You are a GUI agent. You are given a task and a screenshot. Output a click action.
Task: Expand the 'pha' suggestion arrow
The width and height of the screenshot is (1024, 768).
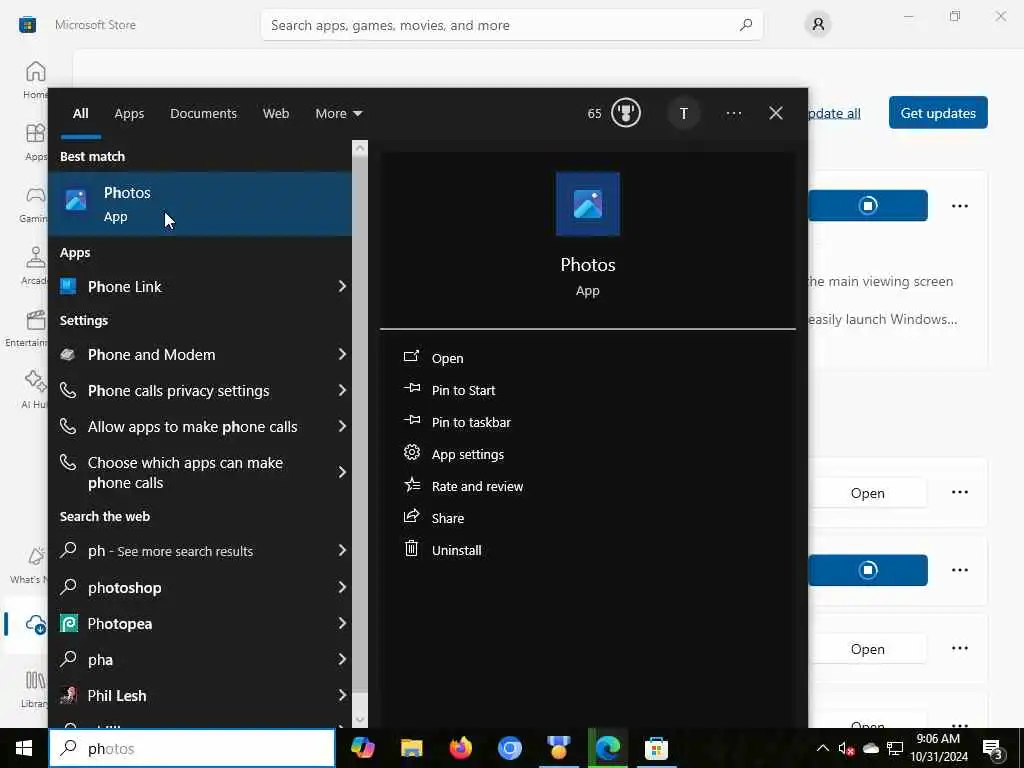pos(342,659)
